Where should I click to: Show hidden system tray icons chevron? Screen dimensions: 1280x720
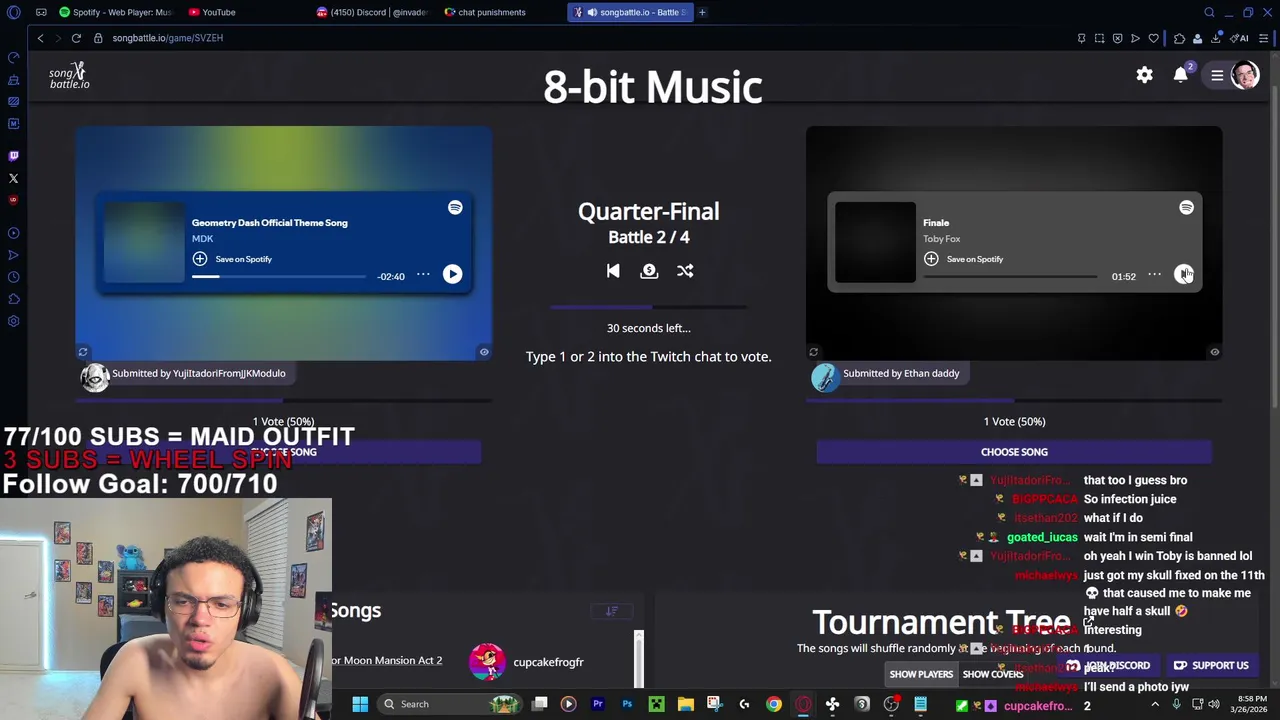(1155, 704)
